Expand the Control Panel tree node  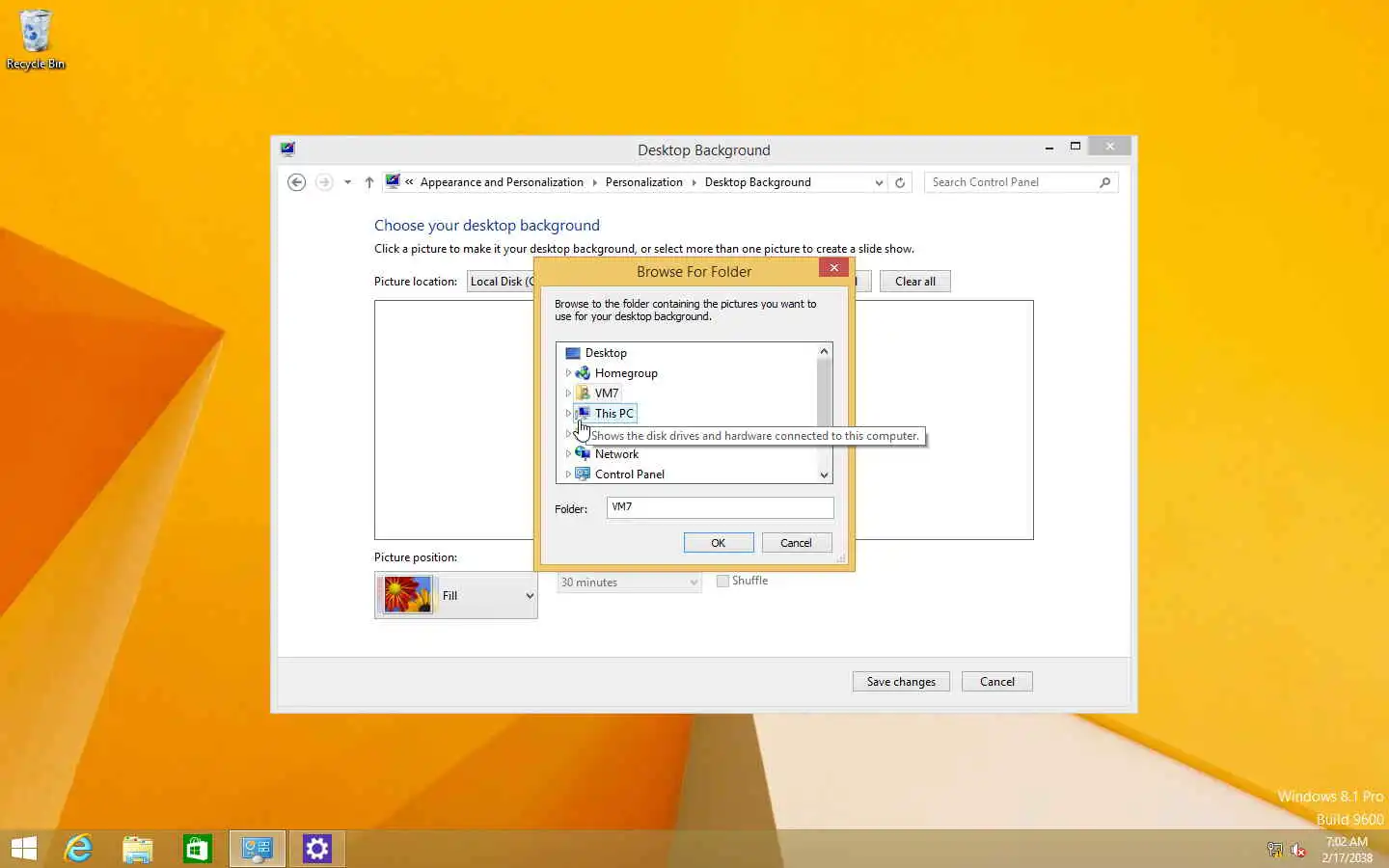click(568, 475)
